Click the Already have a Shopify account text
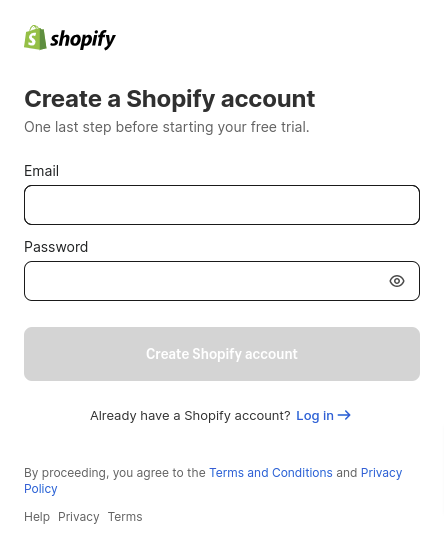This screenshot has height=541, width=444. coord(190,416)
